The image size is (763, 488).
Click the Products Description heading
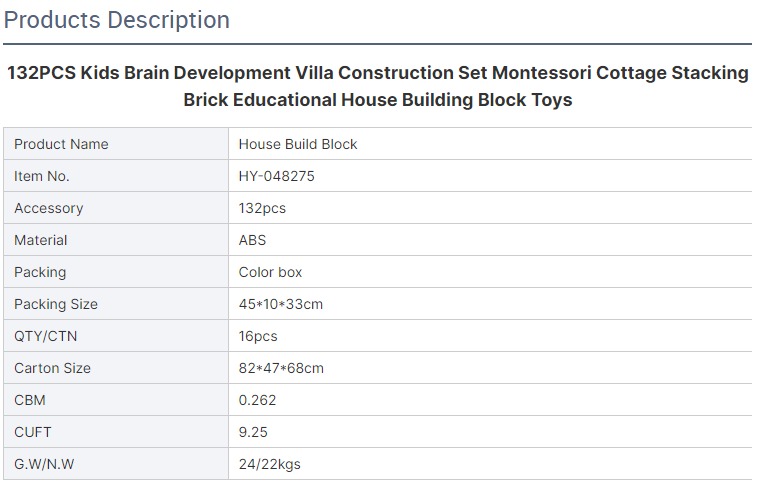(116, 20)
